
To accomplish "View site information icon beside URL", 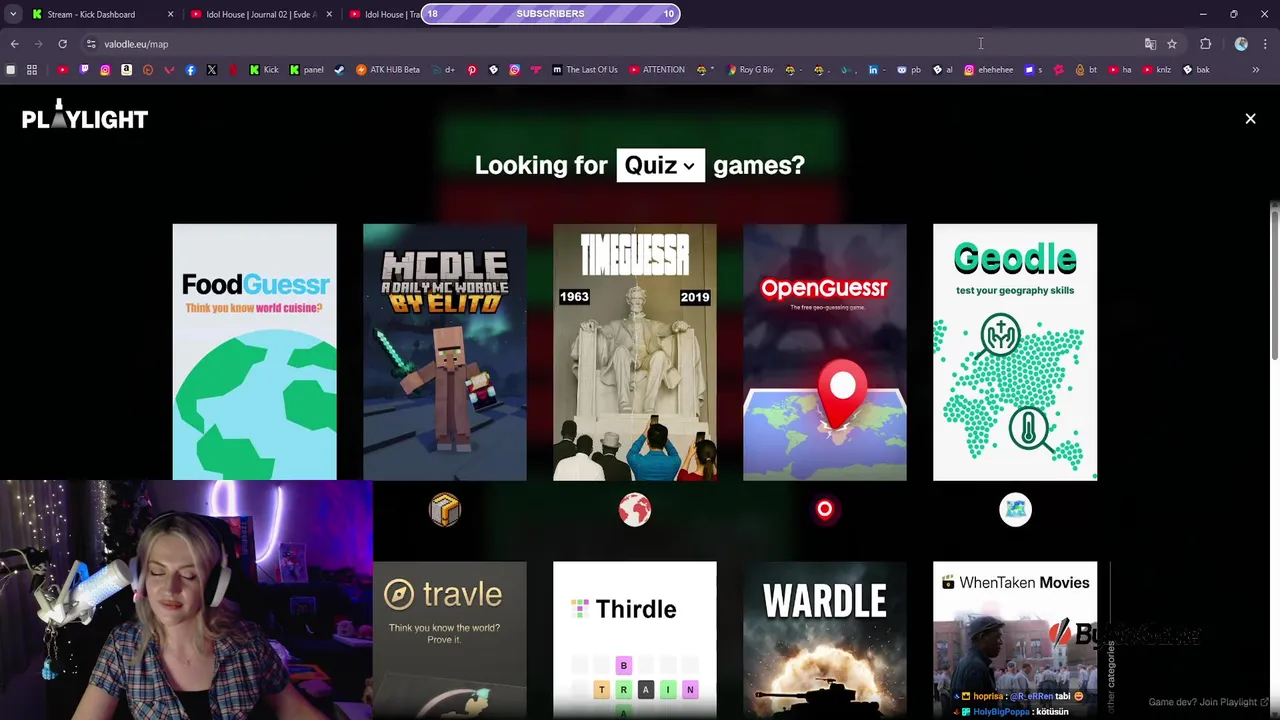I will click(91, 44).
